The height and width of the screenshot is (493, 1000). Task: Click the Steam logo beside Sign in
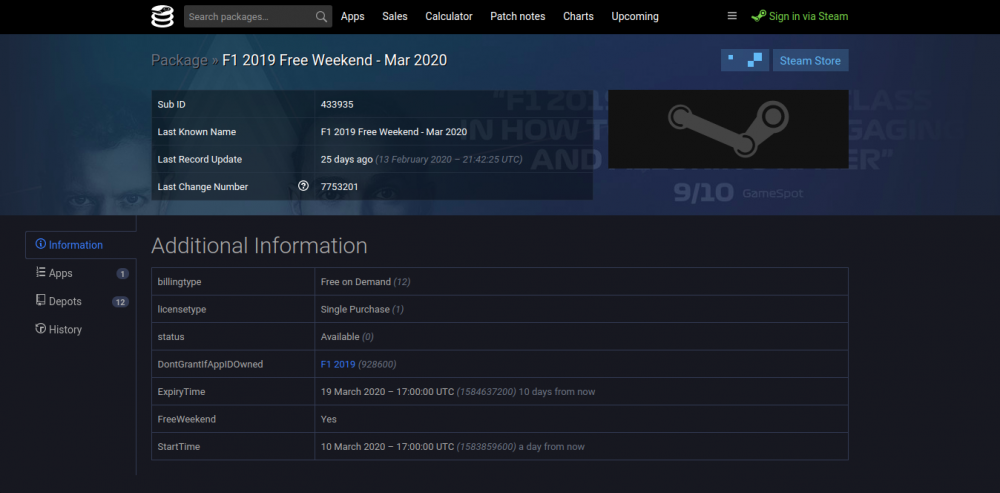(759, 17)
